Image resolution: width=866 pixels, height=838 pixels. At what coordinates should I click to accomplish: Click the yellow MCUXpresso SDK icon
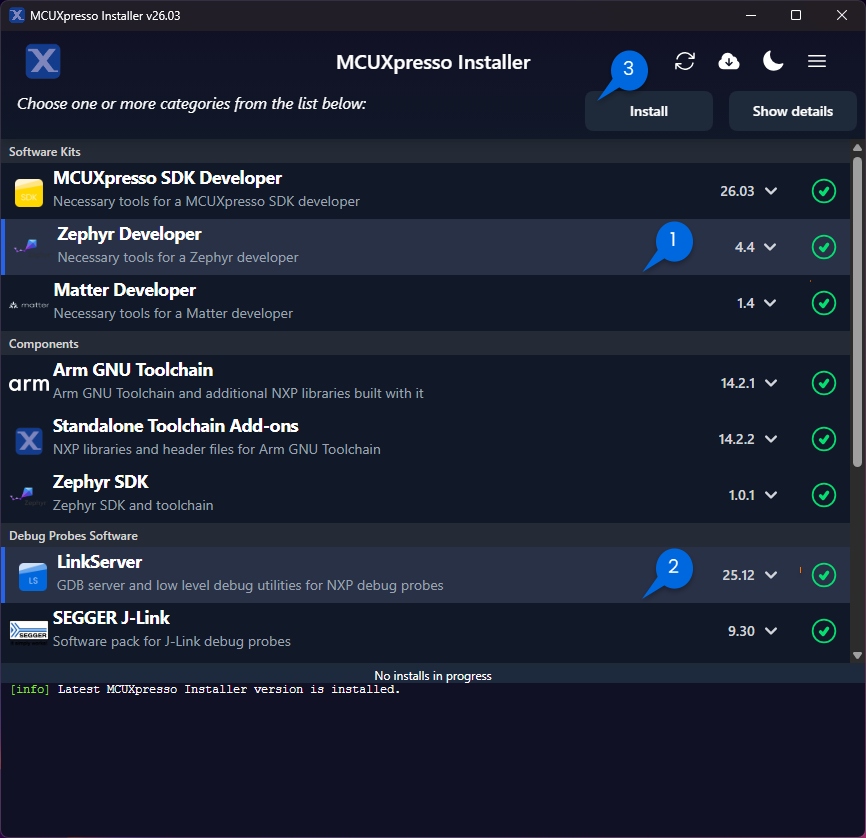[29, 192]
